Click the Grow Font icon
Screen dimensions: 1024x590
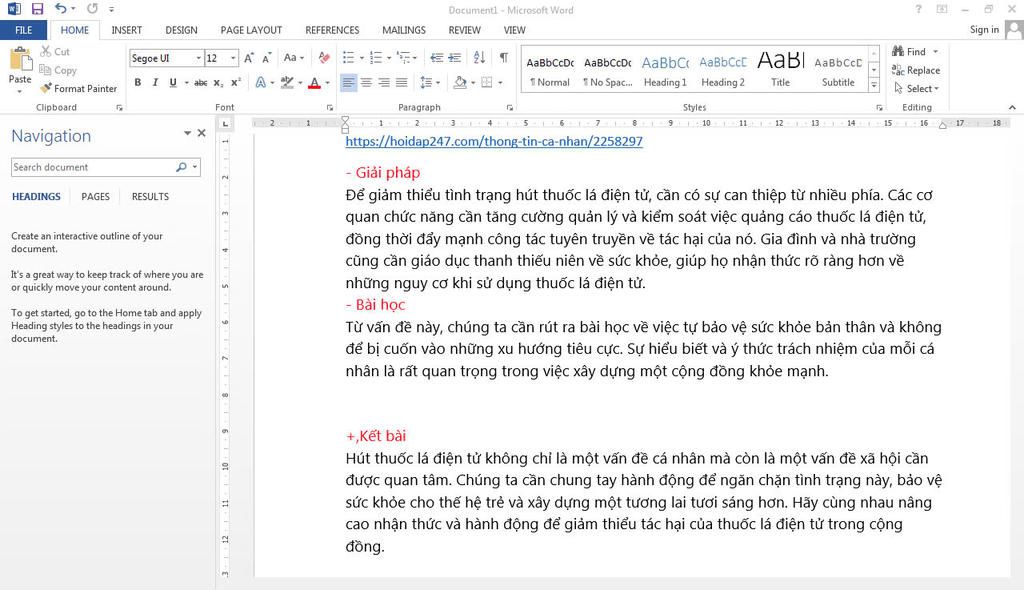click(x=250, y=58)
